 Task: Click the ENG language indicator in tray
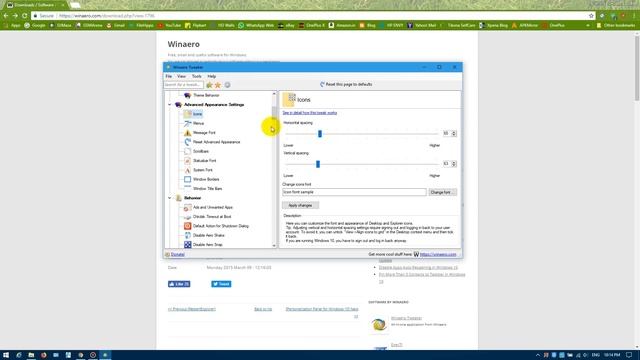pos(596,355)
